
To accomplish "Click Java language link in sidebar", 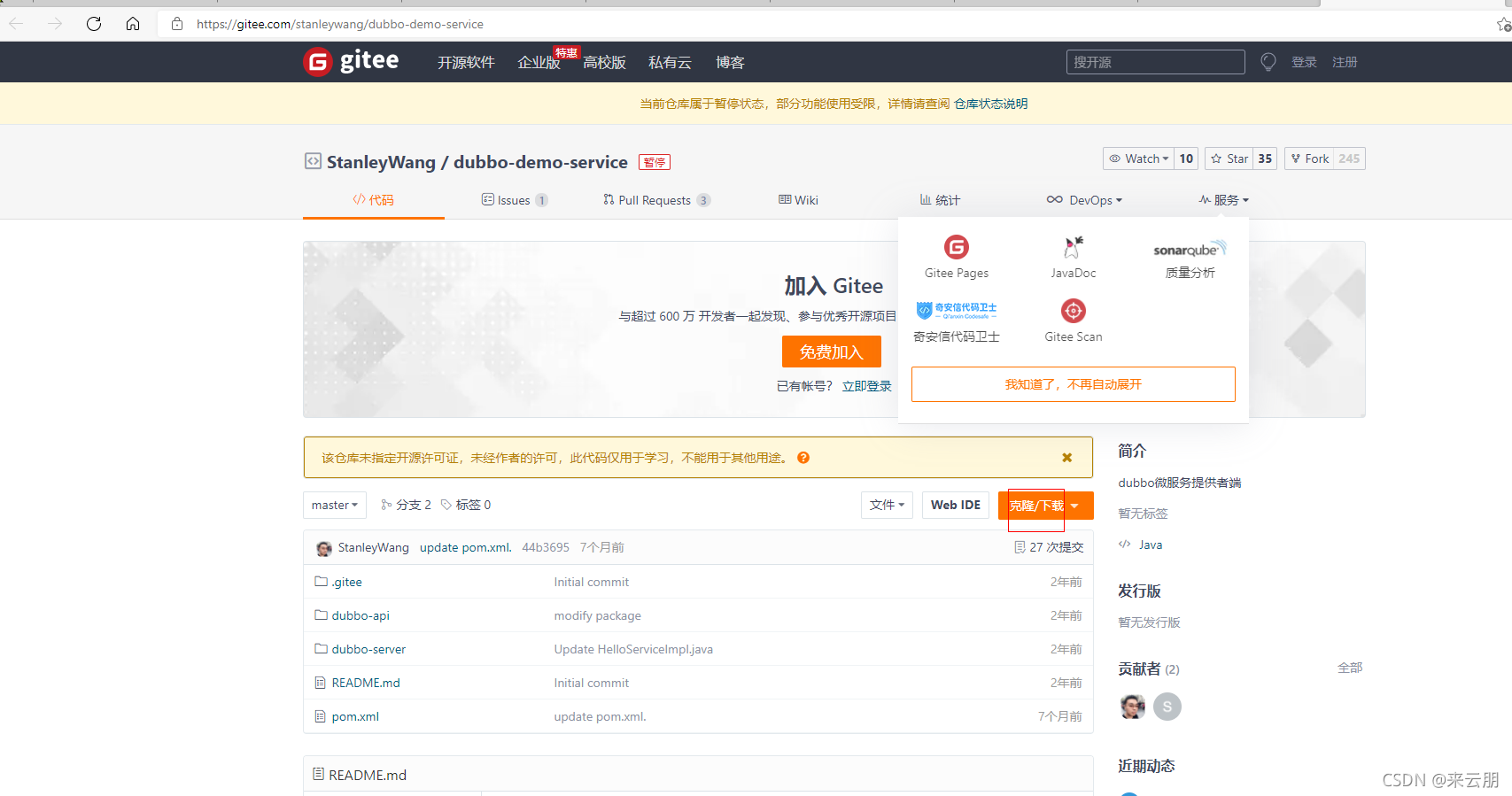I will (1151, 545).
